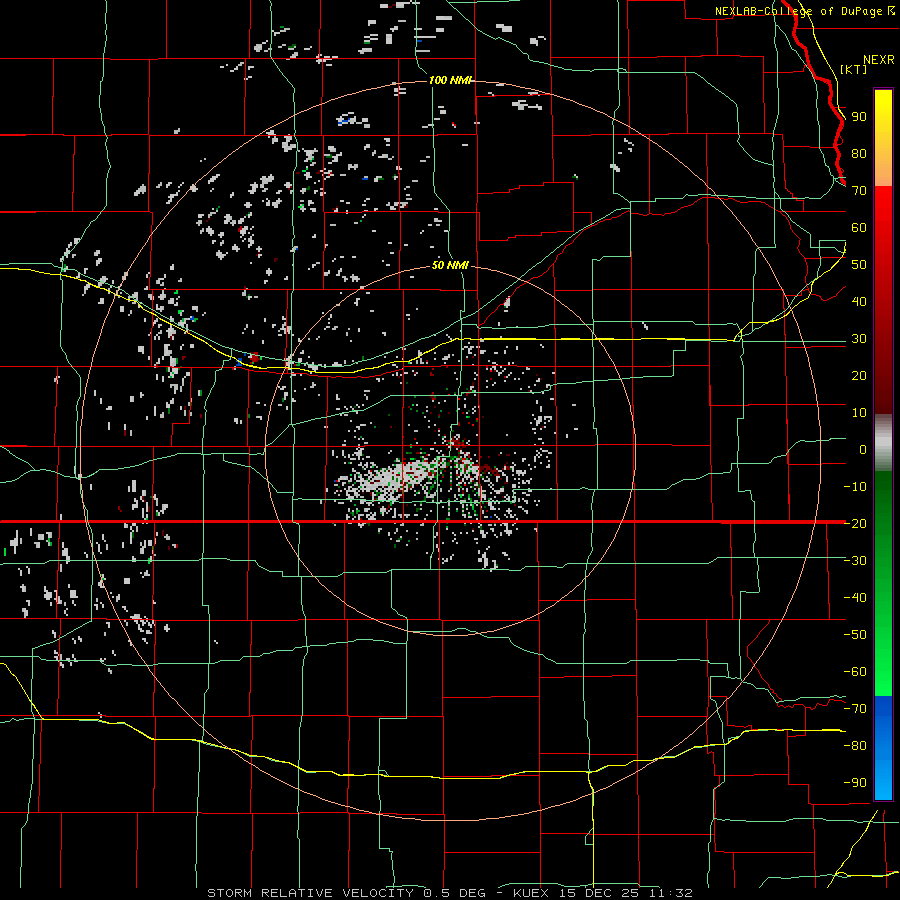Screen dimensions: 900x900
Task: Click the 20 value on velocity scale
Action: [x=859, y=375]
